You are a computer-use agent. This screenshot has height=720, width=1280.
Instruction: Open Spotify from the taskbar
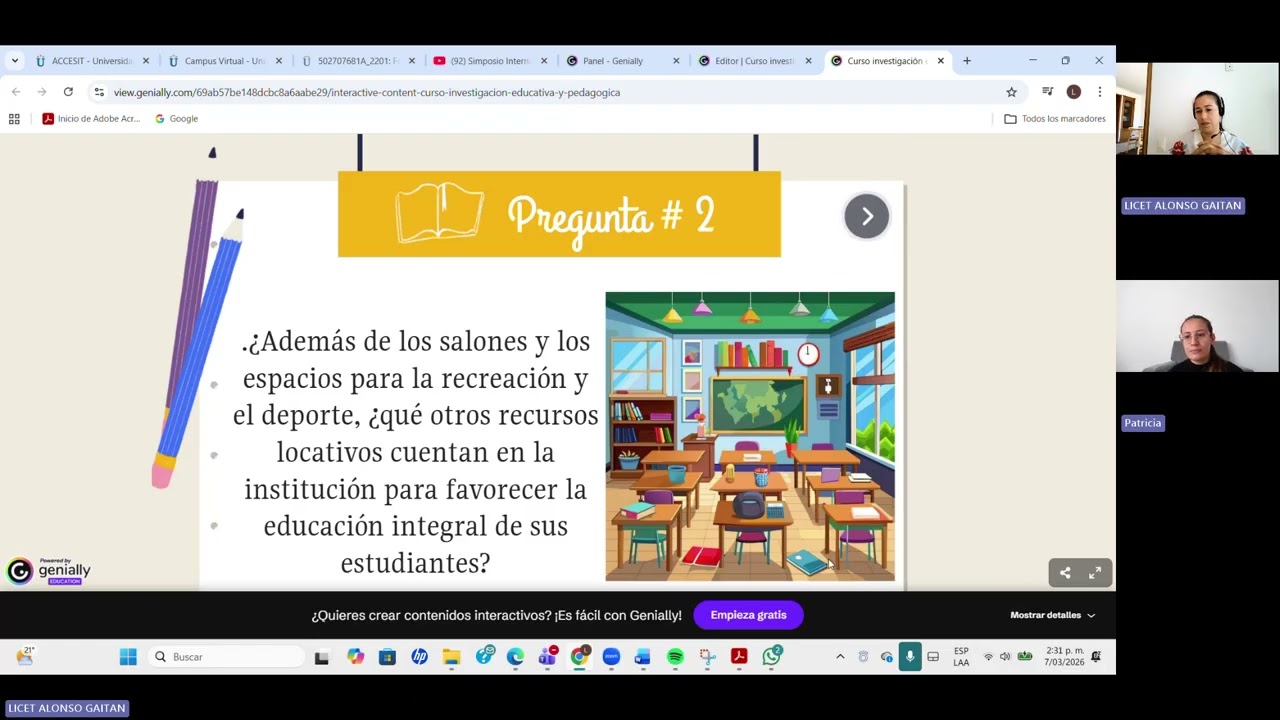[675, 657]
